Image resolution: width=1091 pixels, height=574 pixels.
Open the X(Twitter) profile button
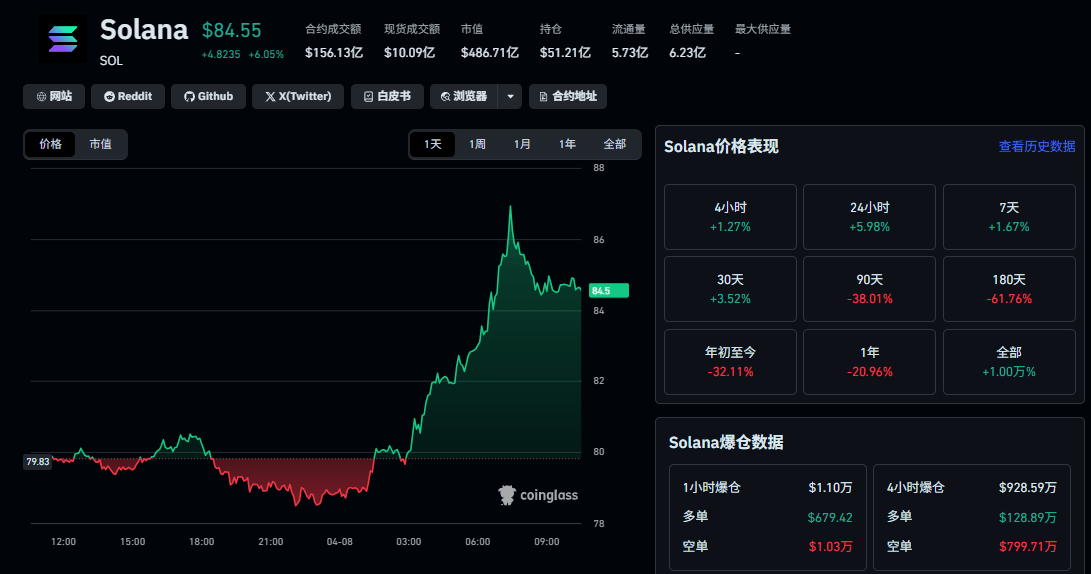(x=298, y=97)
